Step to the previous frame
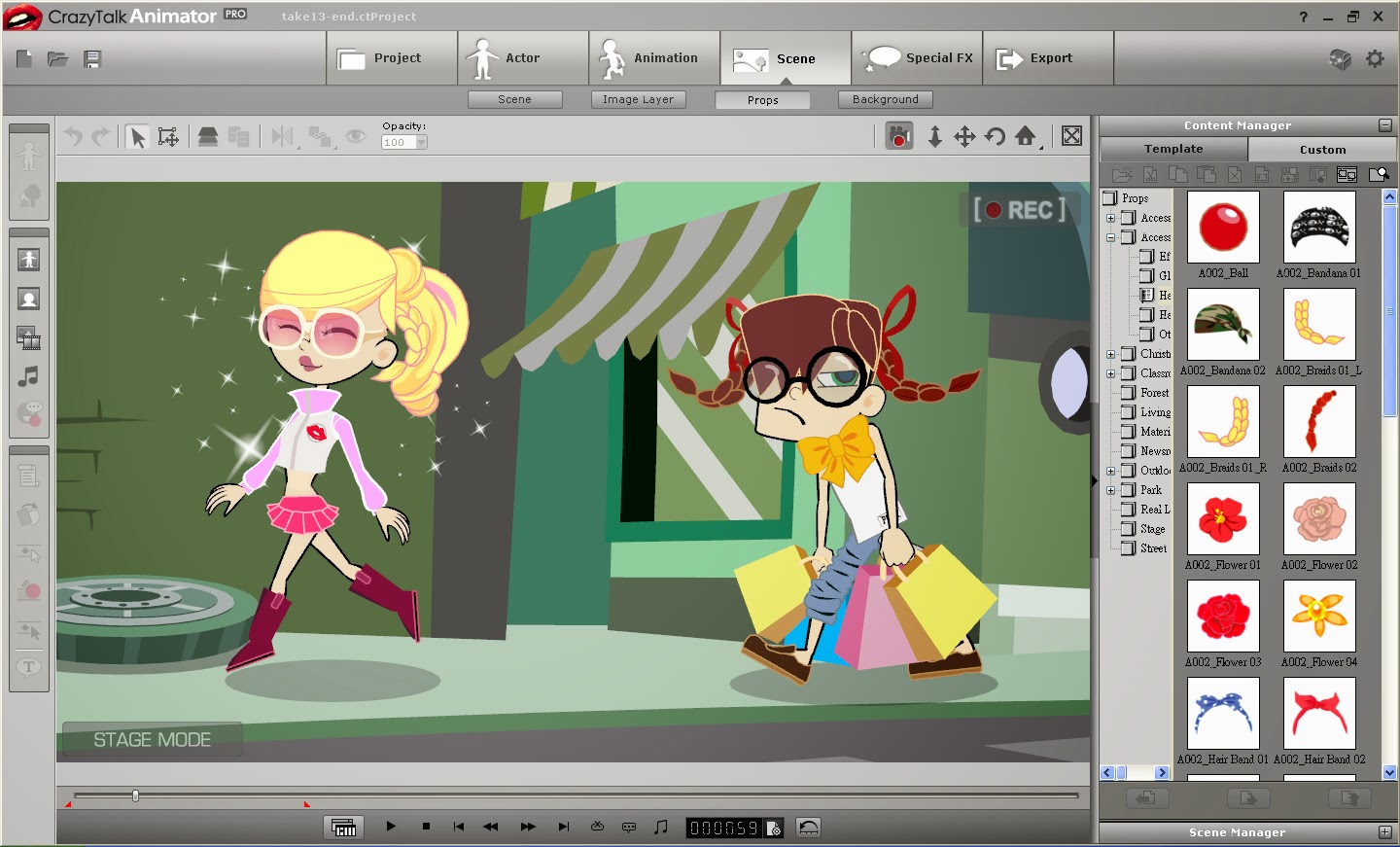The image size is (1400, 847). coord(491,827)
